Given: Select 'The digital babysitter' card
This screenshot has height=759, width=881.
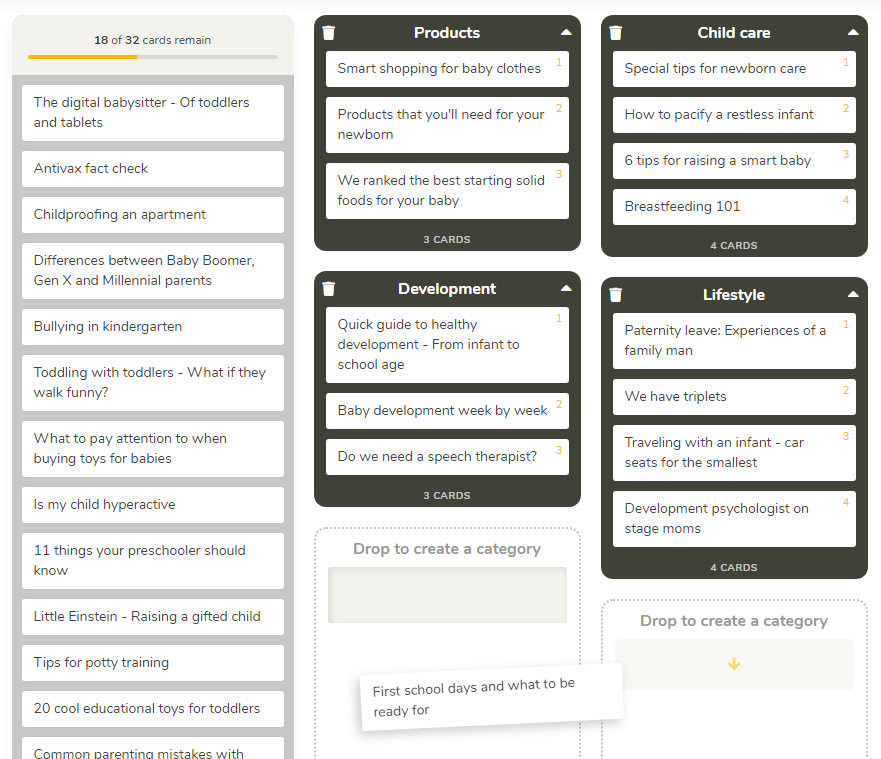Looking at the screenshot, I should [153, 113].
